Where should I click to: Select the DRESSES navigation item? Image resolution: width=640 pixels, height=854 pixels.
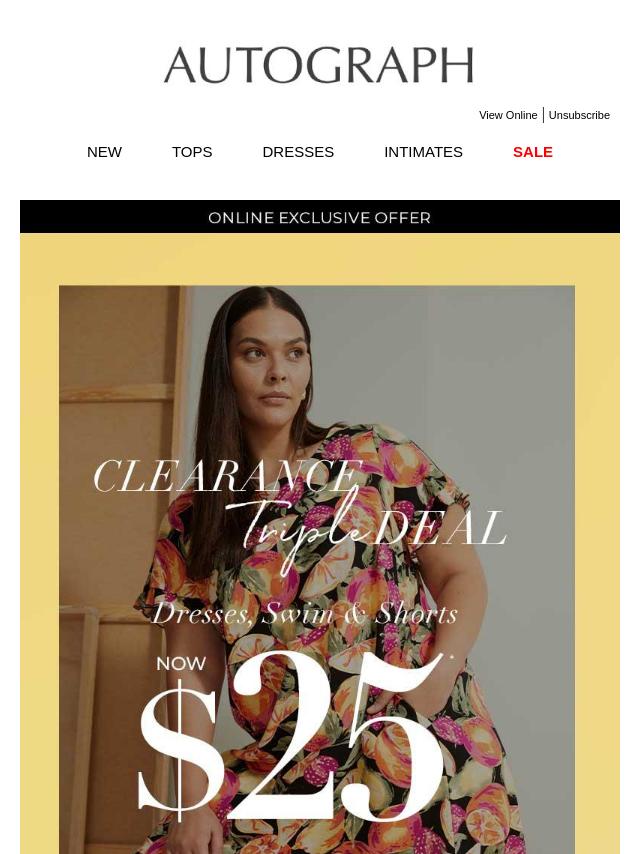click(x=298, y=152)
